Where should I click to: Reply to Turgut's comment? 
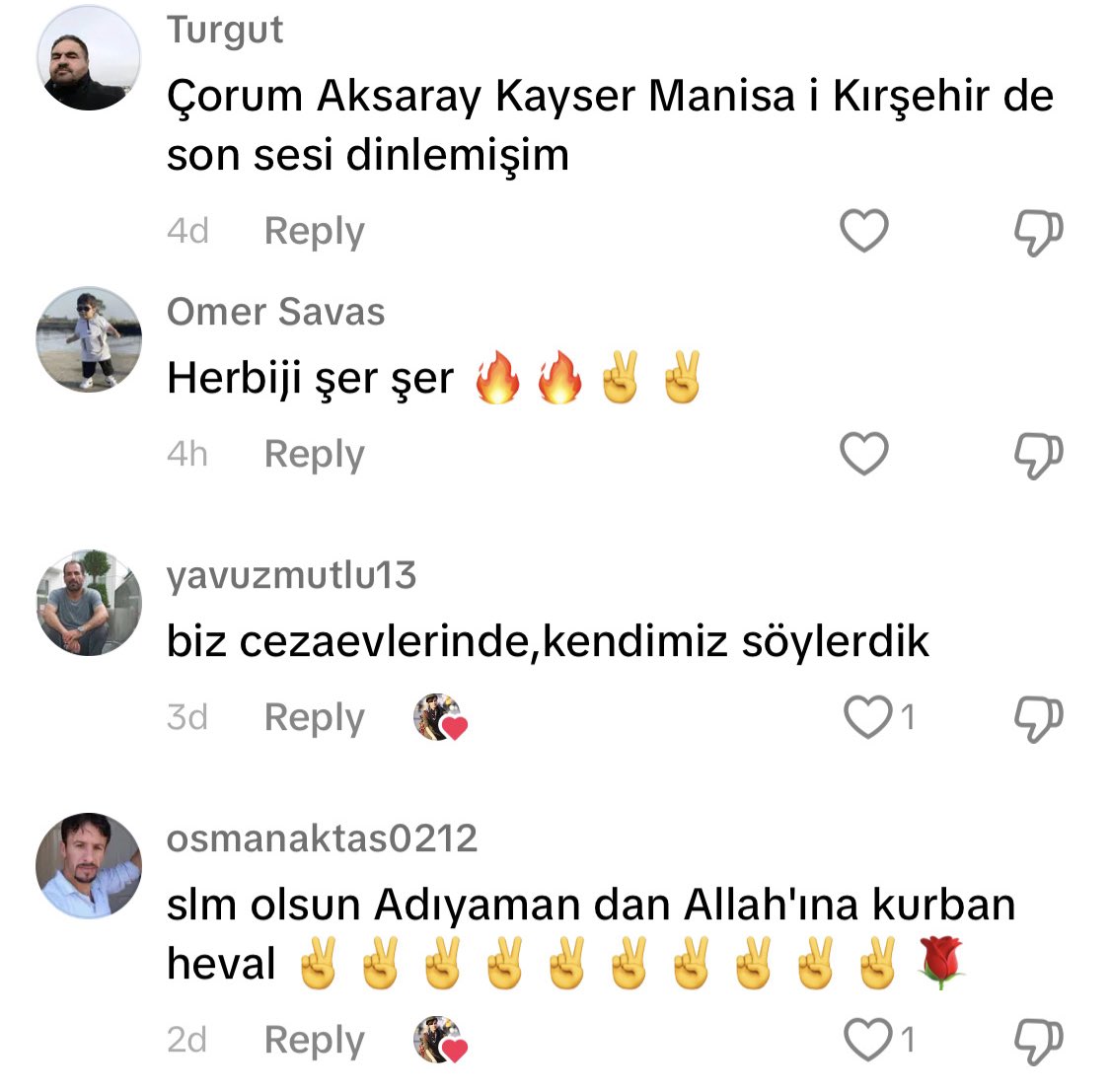[x=315, y=232]
